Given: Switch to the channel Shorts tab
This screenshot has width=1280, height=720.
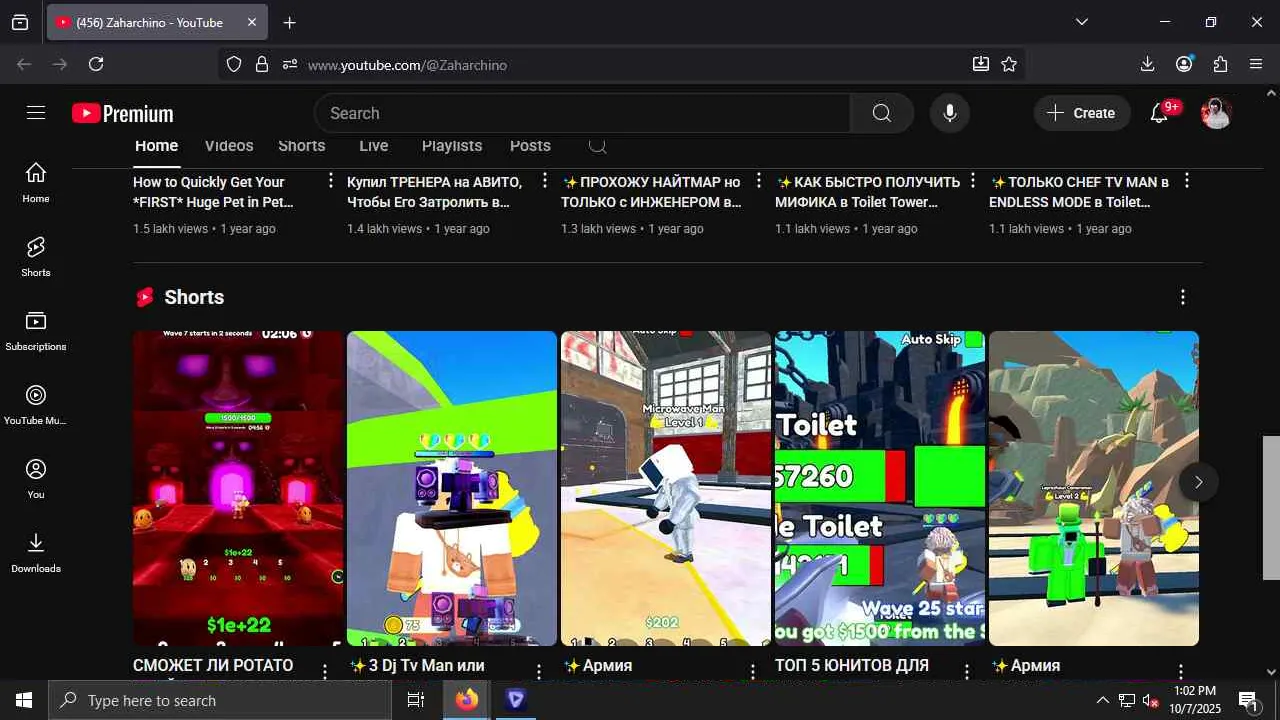Looking at the screenshot, I should (x=302, y=146).
